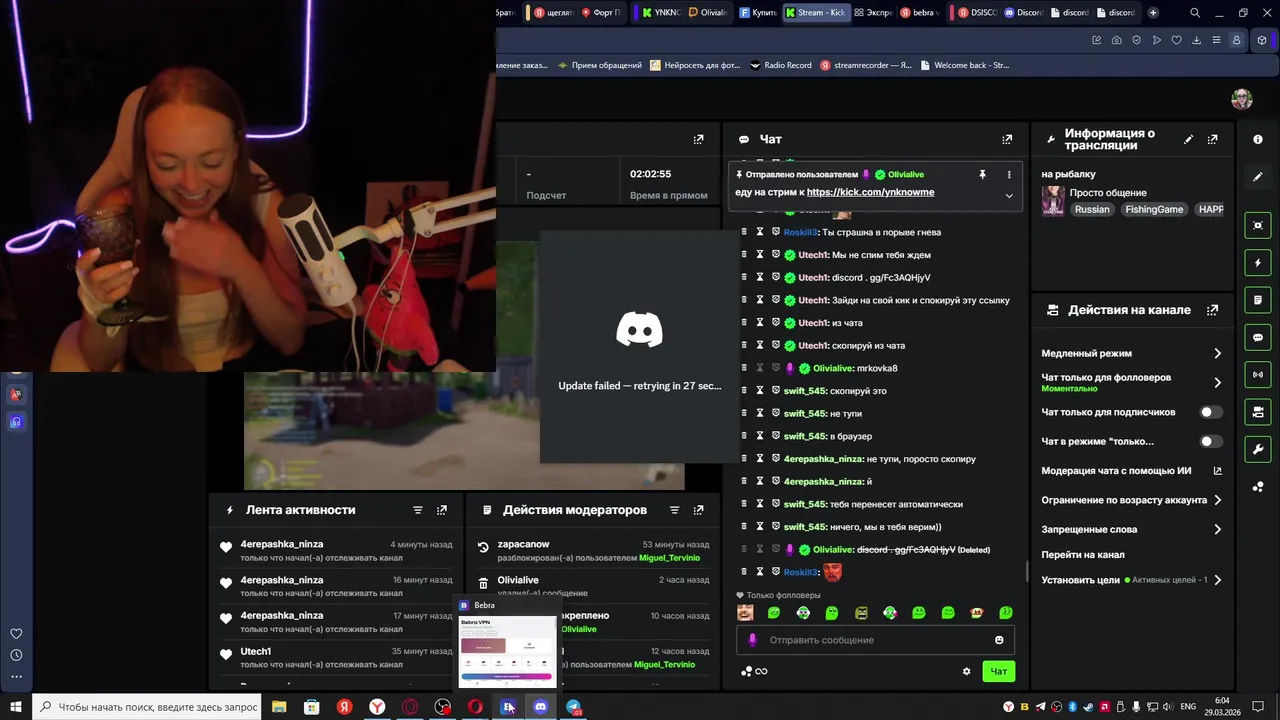This screenshot has height=720, width=1280.
Task: Click the chat bubble icon in right sidebar
Action: [1258, 337]
